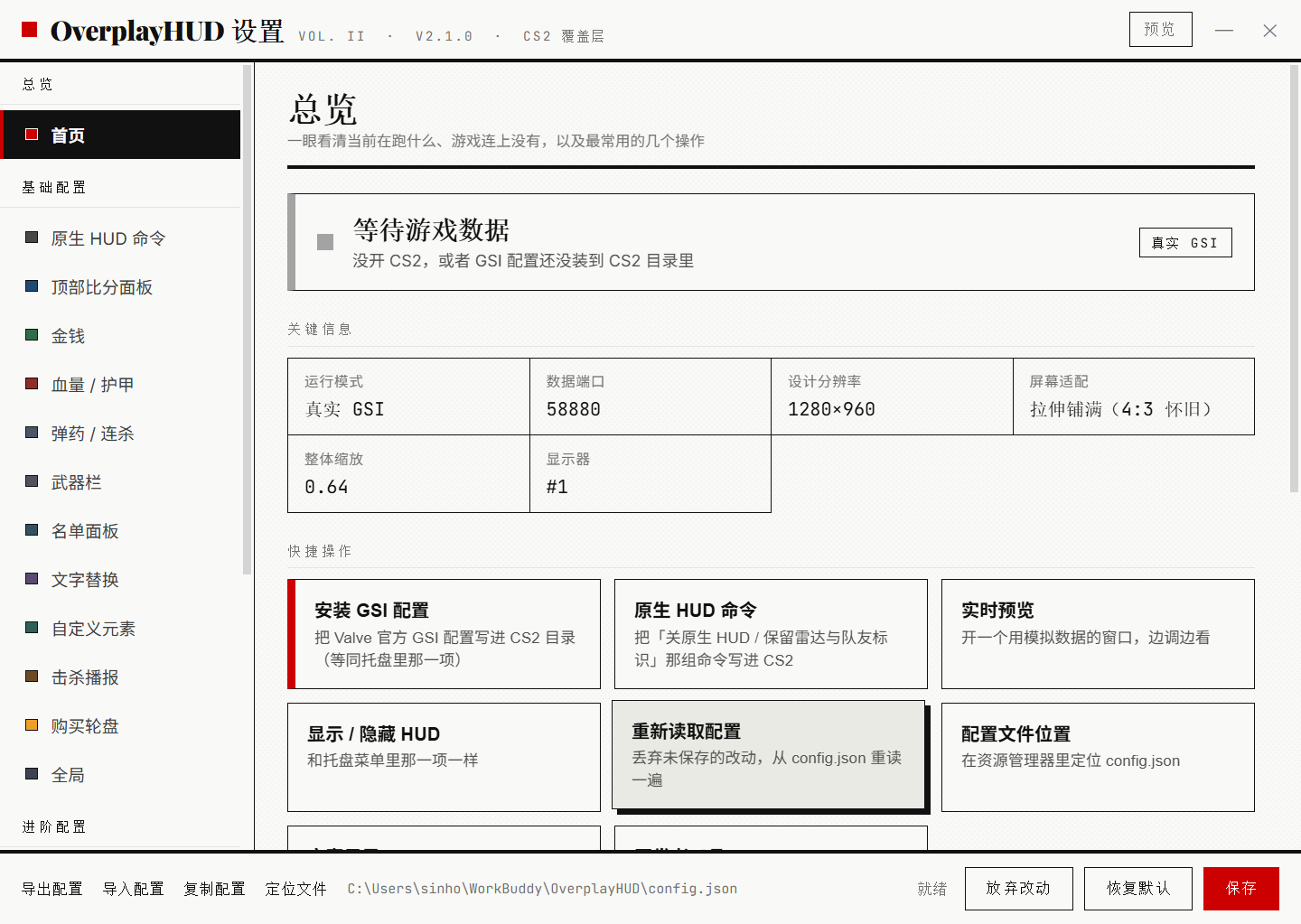The height and width of the screenshot is (924, 1301).
Task: Click the green square icon beside 金钱
Action: click(x=32, y=335)
